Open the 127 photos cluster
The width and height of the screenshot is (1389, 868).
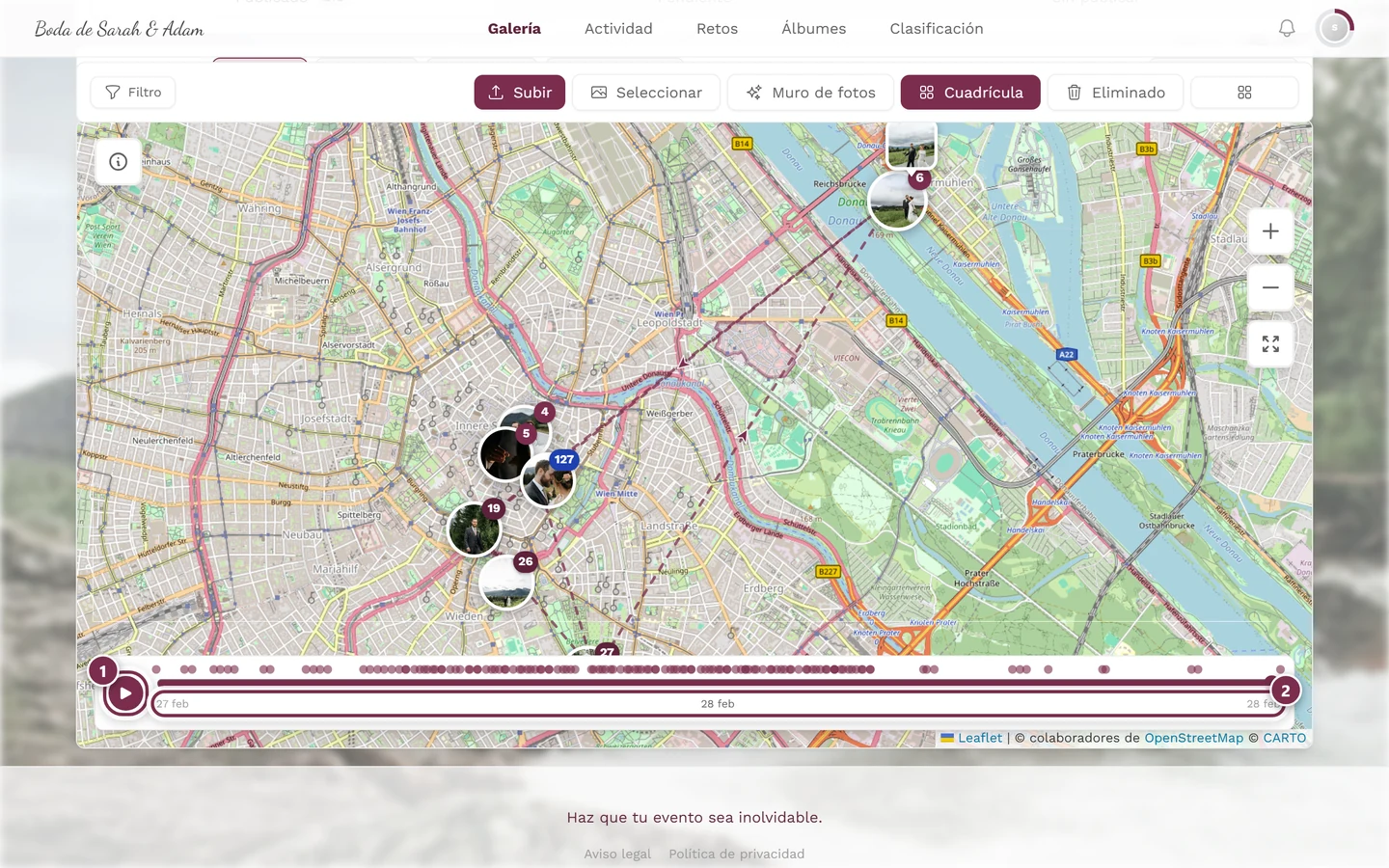(x=548, y=479)
